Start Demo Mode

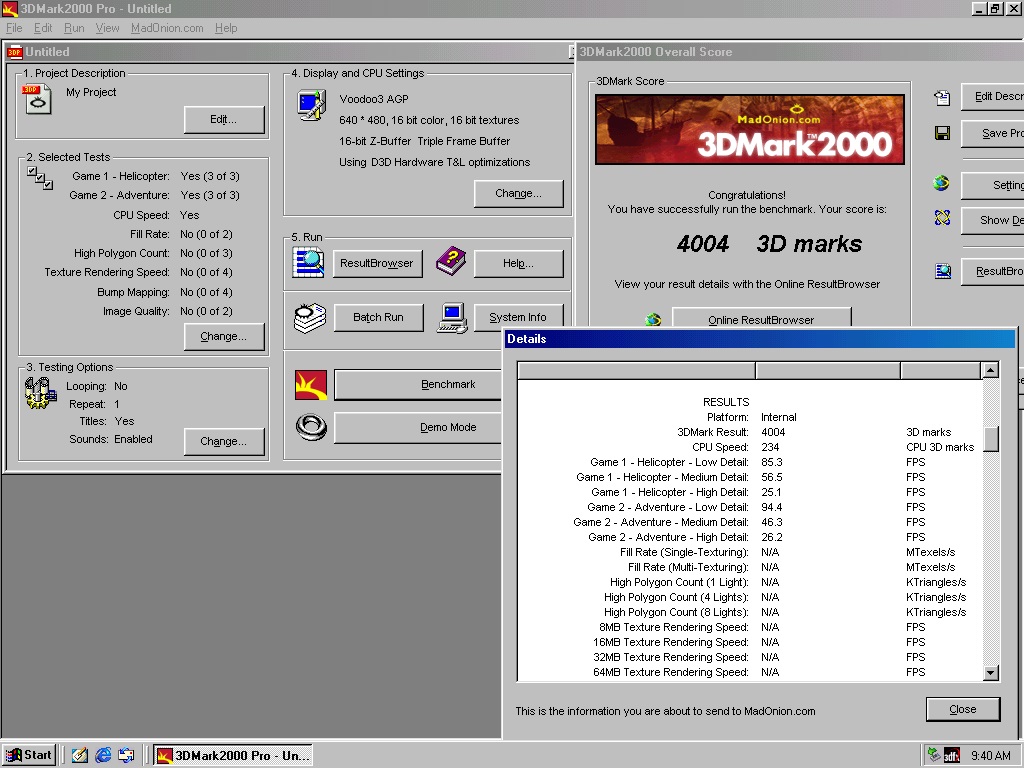tap(418, 428)
